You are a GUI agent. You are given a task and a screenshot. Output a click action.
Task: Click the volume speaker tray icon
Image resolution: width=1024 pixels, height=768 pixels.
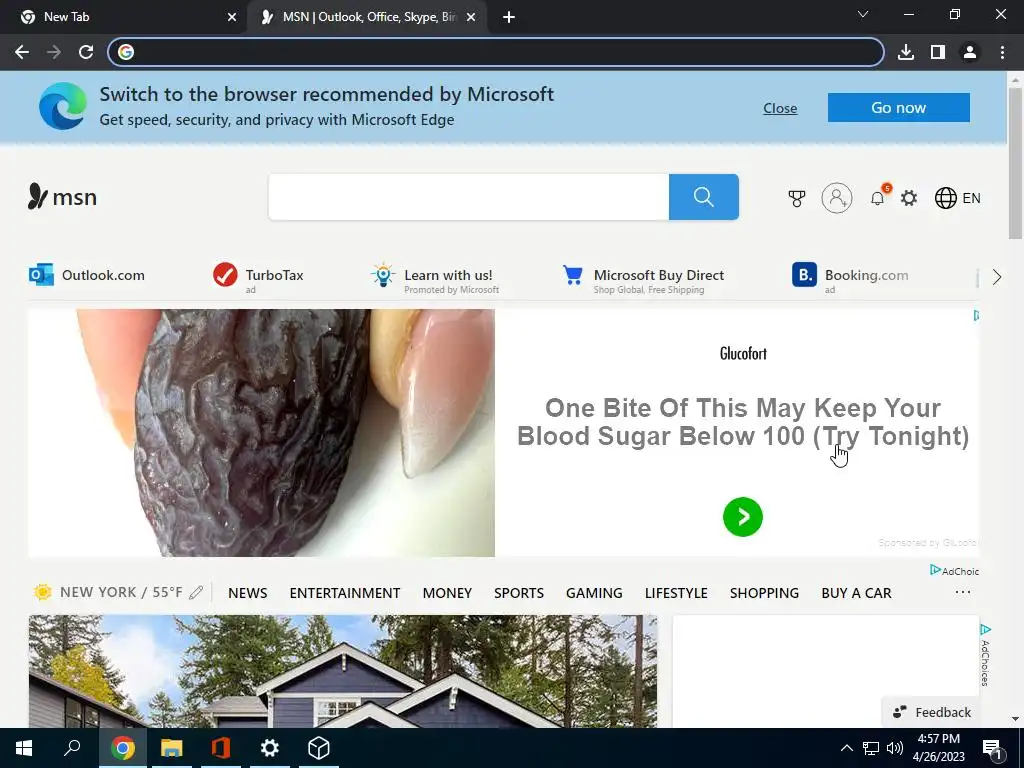(x=895, y=748)
